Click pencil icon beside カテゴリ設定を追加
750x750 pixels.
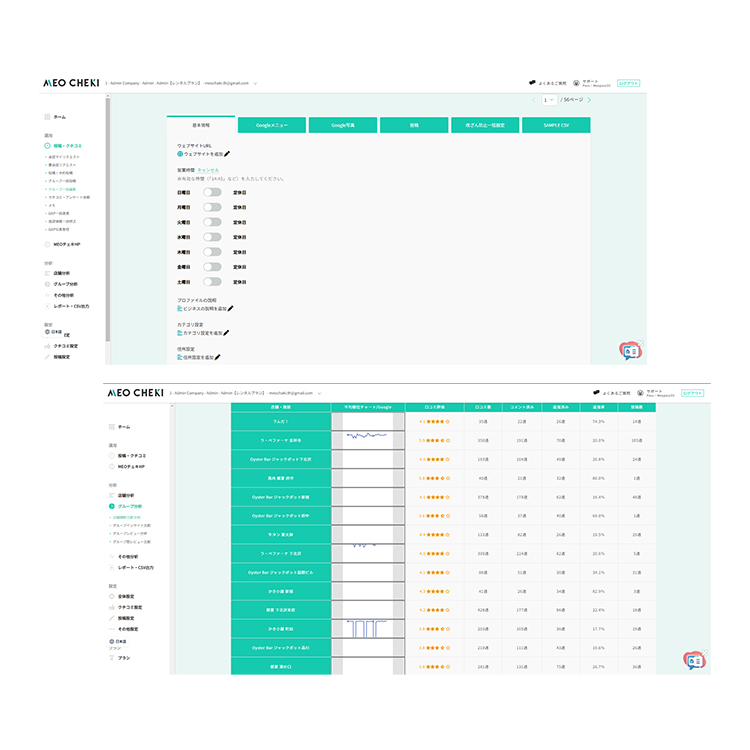tap(226, 333)
